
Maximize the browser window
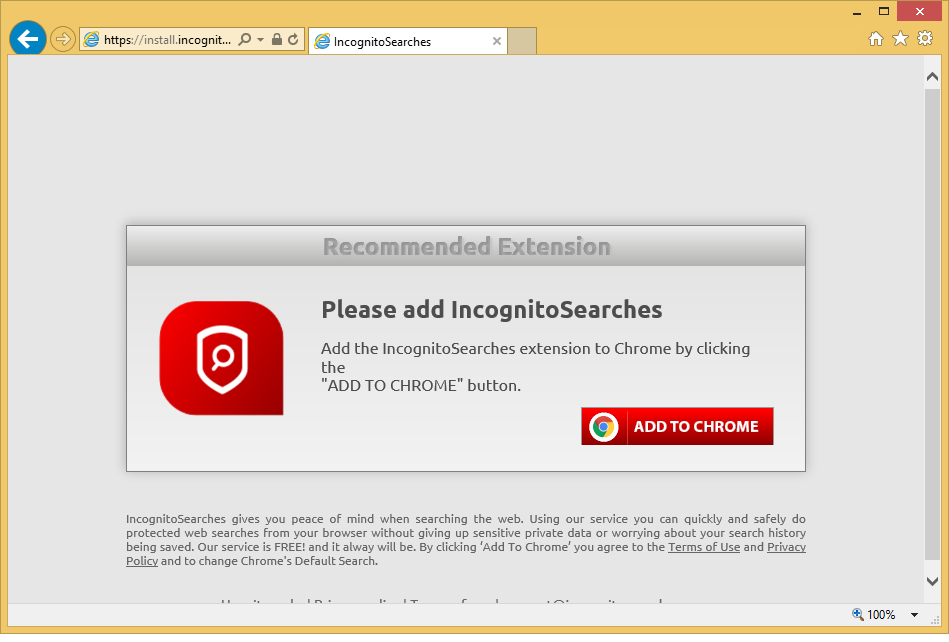[884, 11]
